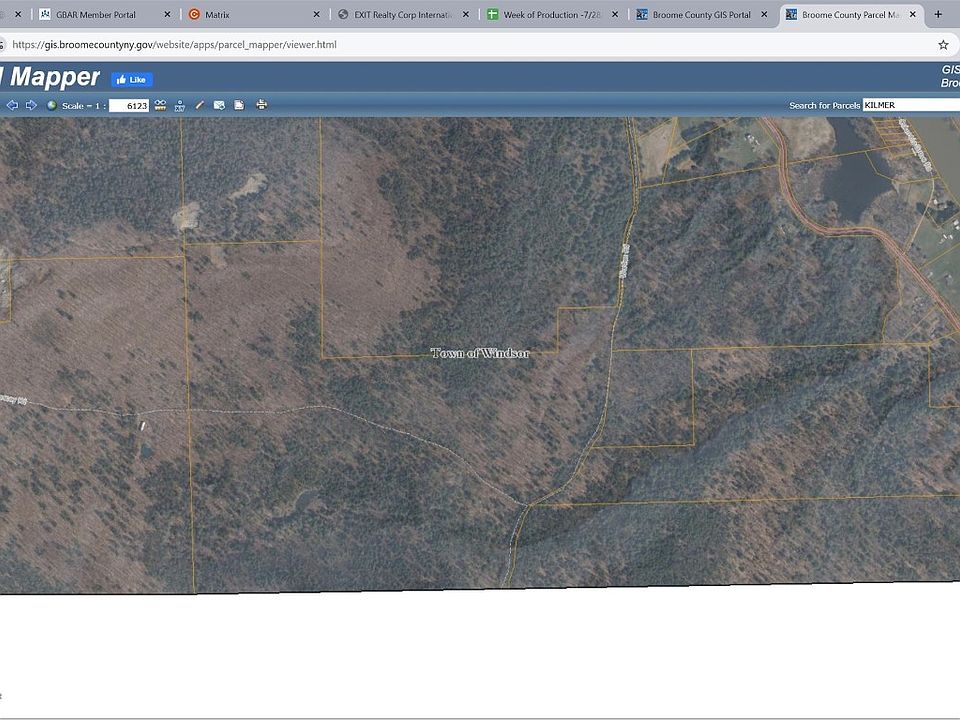Screen dimensions: 960x720
Task: Click the document export icon in toolbar
Action: [240, 105]
